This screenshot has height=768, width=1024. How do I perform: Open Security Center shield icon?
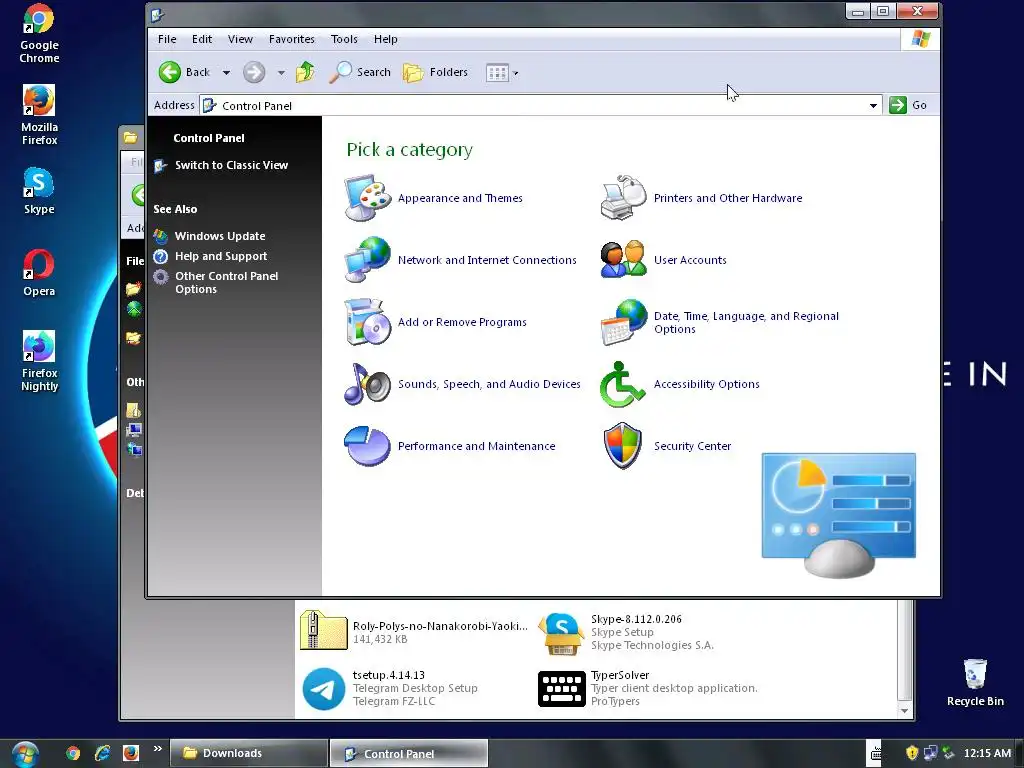pyautogui.click(x=623, y=446)
